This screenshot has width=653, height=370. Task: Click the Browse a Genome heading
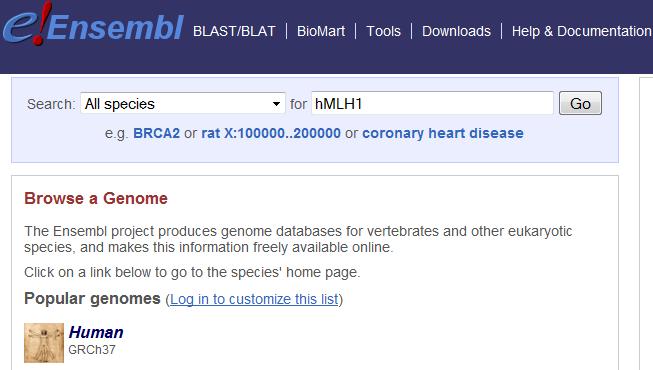click(x=96, y=198)
